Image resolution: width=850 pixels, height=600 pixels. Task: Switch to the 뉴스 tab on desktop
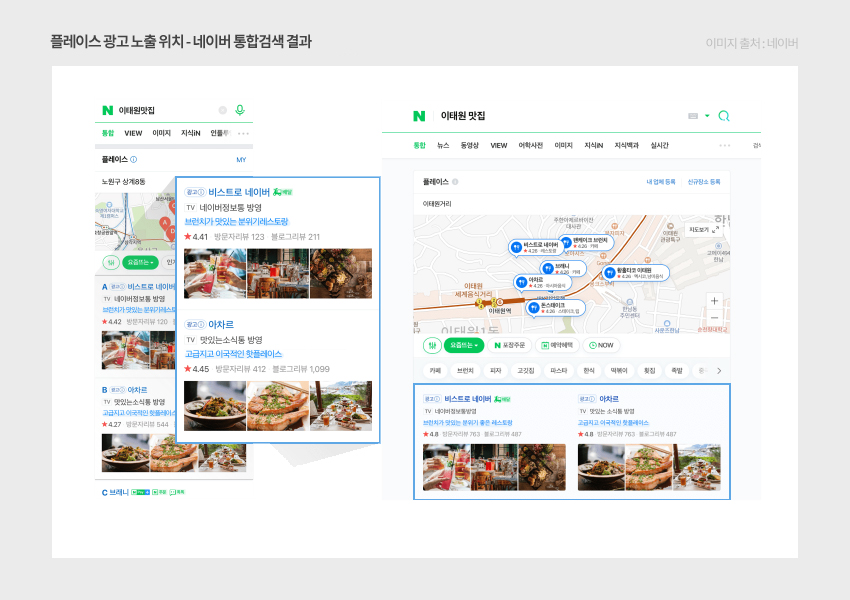pyautogui.click(x=443, y=145)
